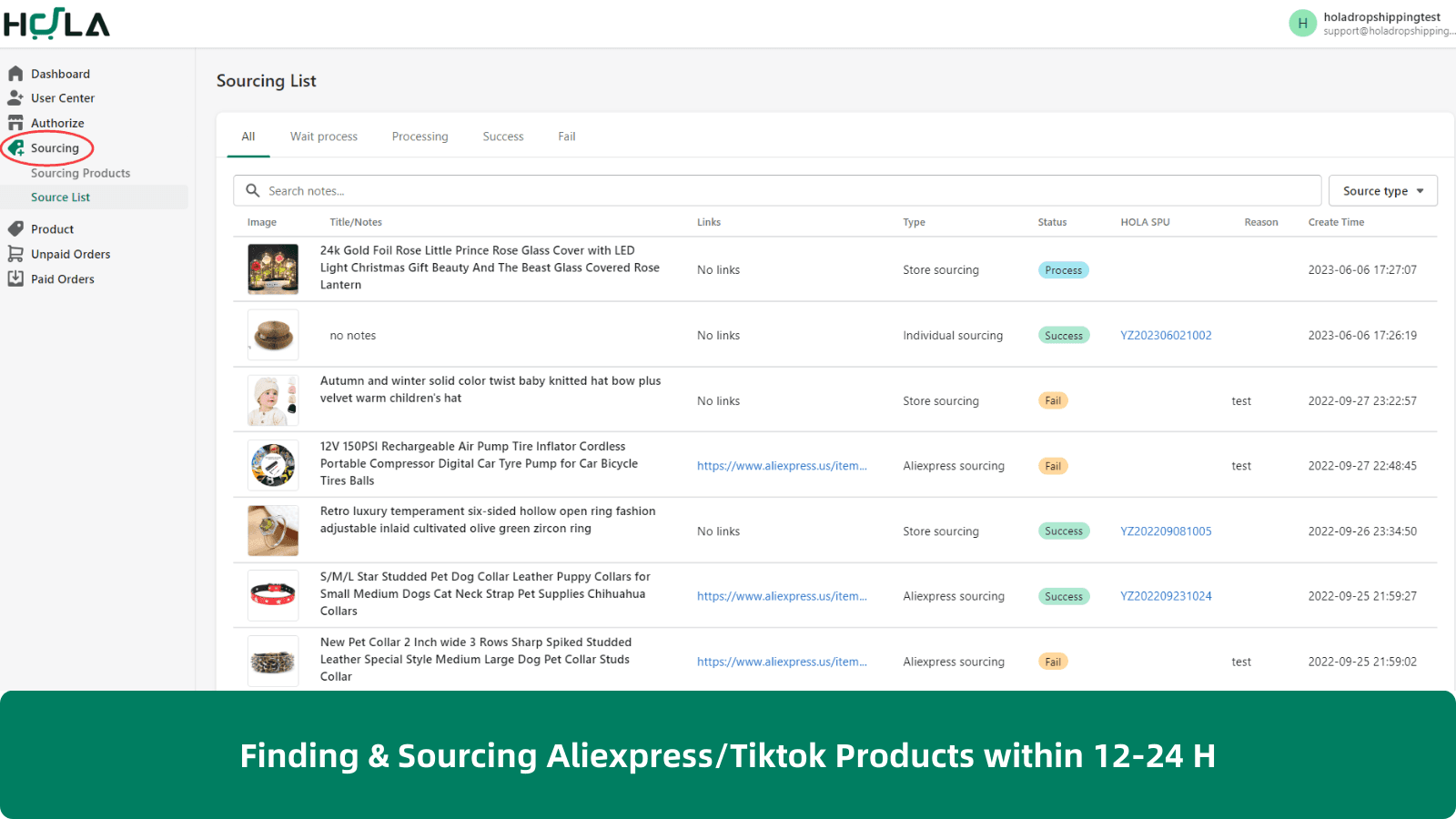Click the Paid Orders download icon
Image resolution: width=1456 pixels, height=819 pixels.
15,278
